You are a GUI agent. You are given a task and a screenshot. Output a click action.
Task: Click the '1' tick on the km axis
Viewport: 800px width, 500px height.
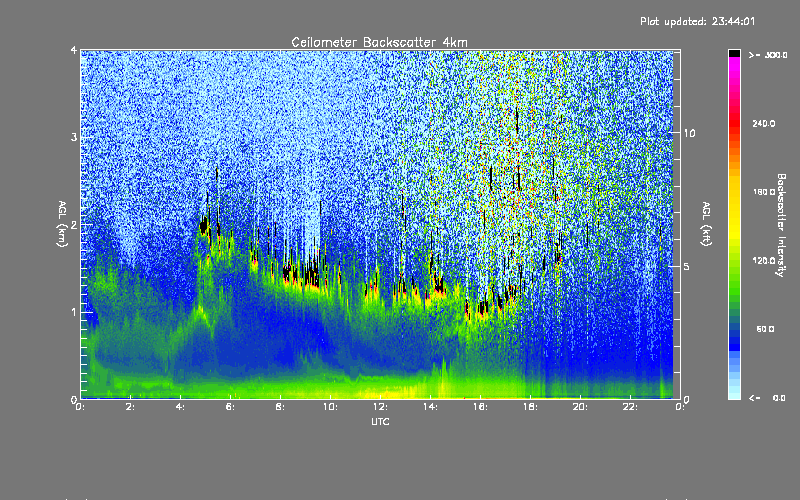coord(74,312)
